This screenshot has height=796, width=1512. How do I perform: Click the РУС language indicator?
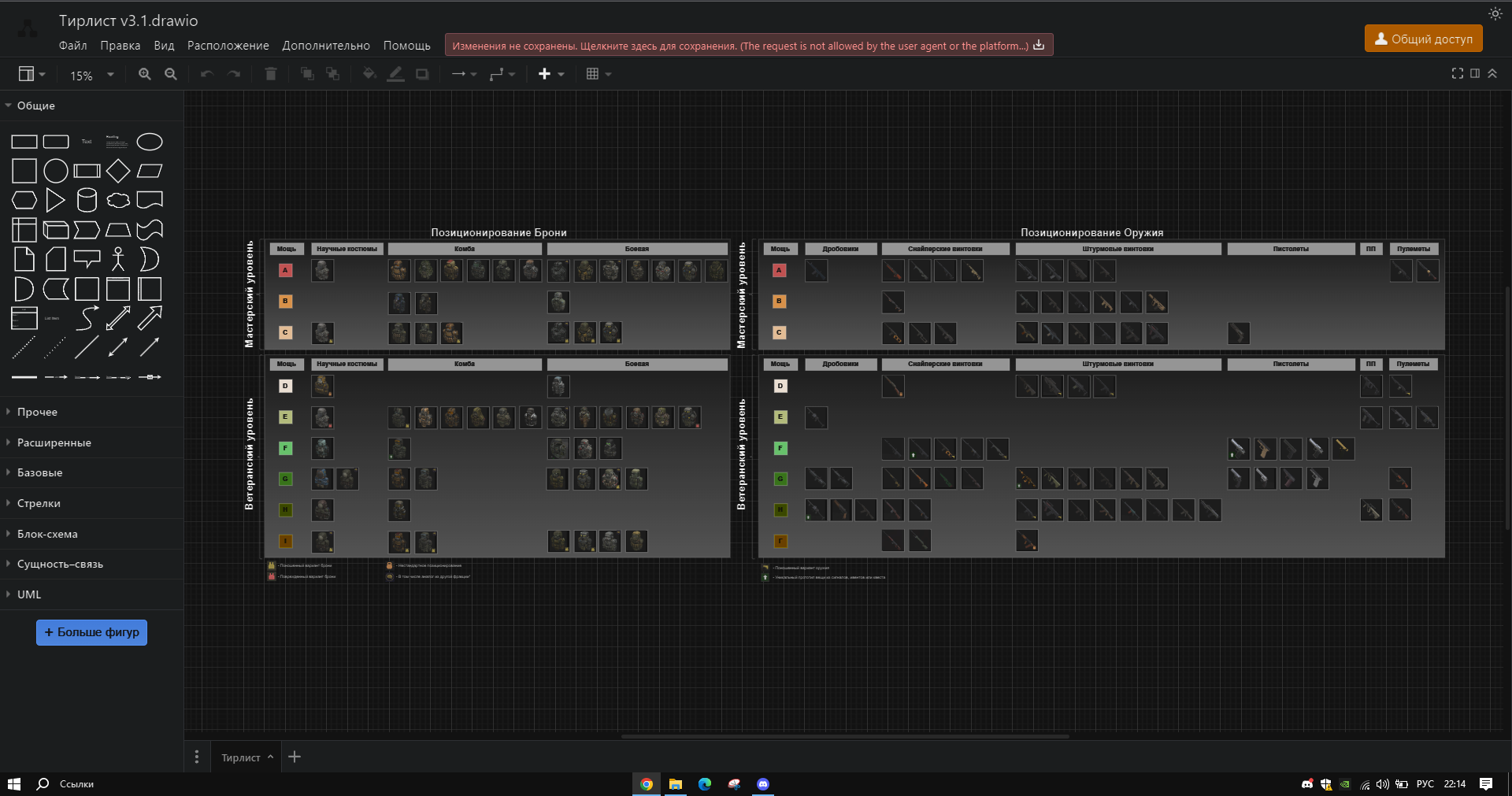click(1425, 783)
